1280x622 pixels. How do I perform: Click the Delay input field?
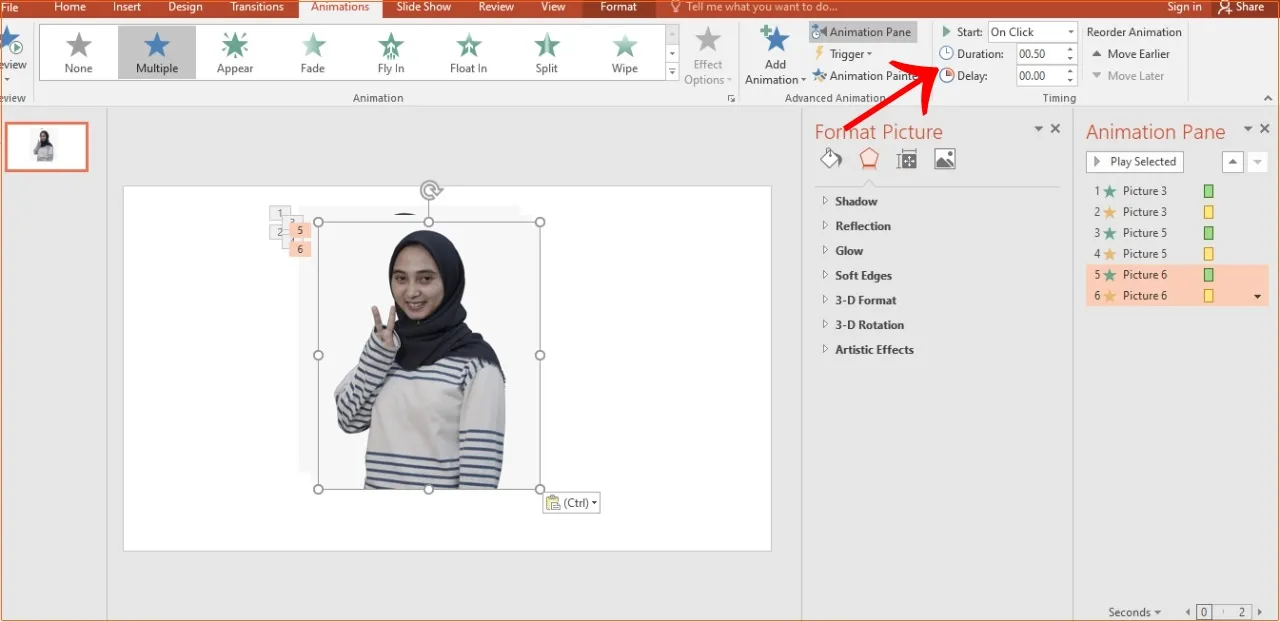click(x=1039, y=76)
